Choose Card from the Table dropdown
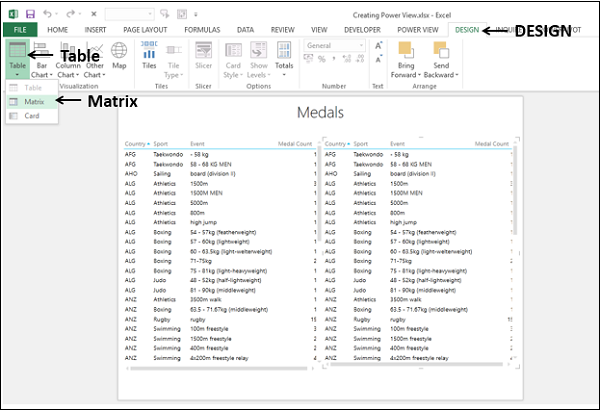The image size is (600, 411). coord(32,115)
